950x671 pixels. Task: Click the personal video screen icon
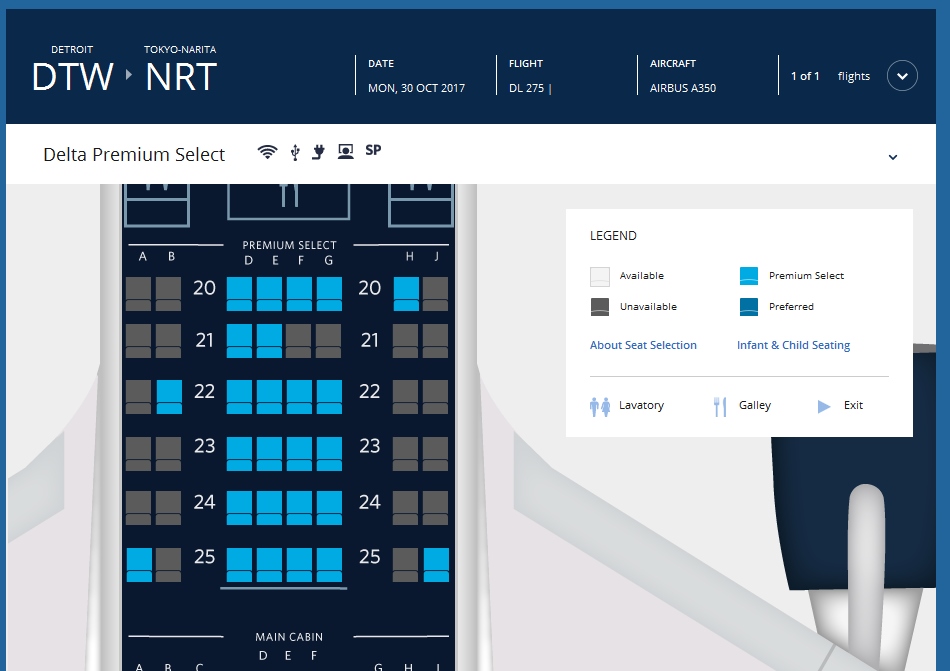[345, 152]
